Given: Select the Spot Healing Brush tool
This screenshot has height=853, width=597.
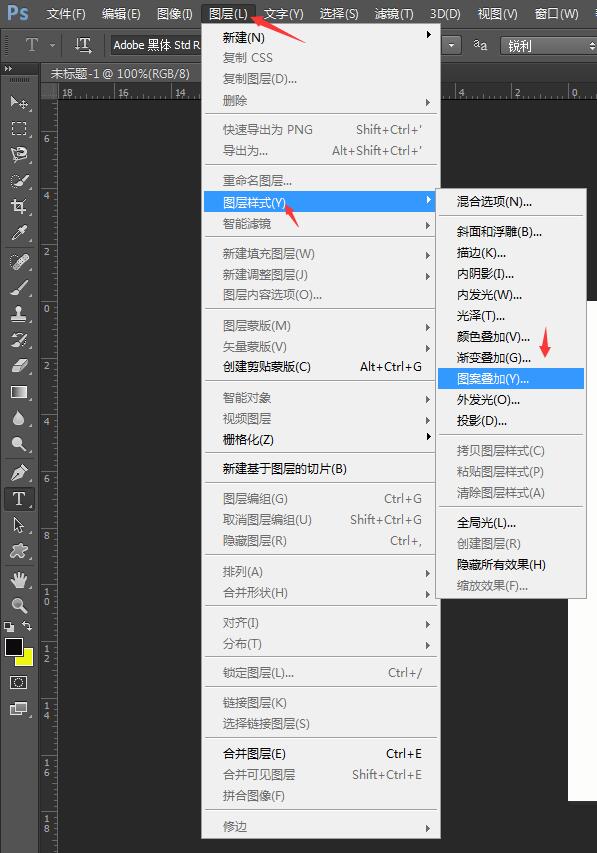Looking at the screenshot, I should [x=20, y=262].
